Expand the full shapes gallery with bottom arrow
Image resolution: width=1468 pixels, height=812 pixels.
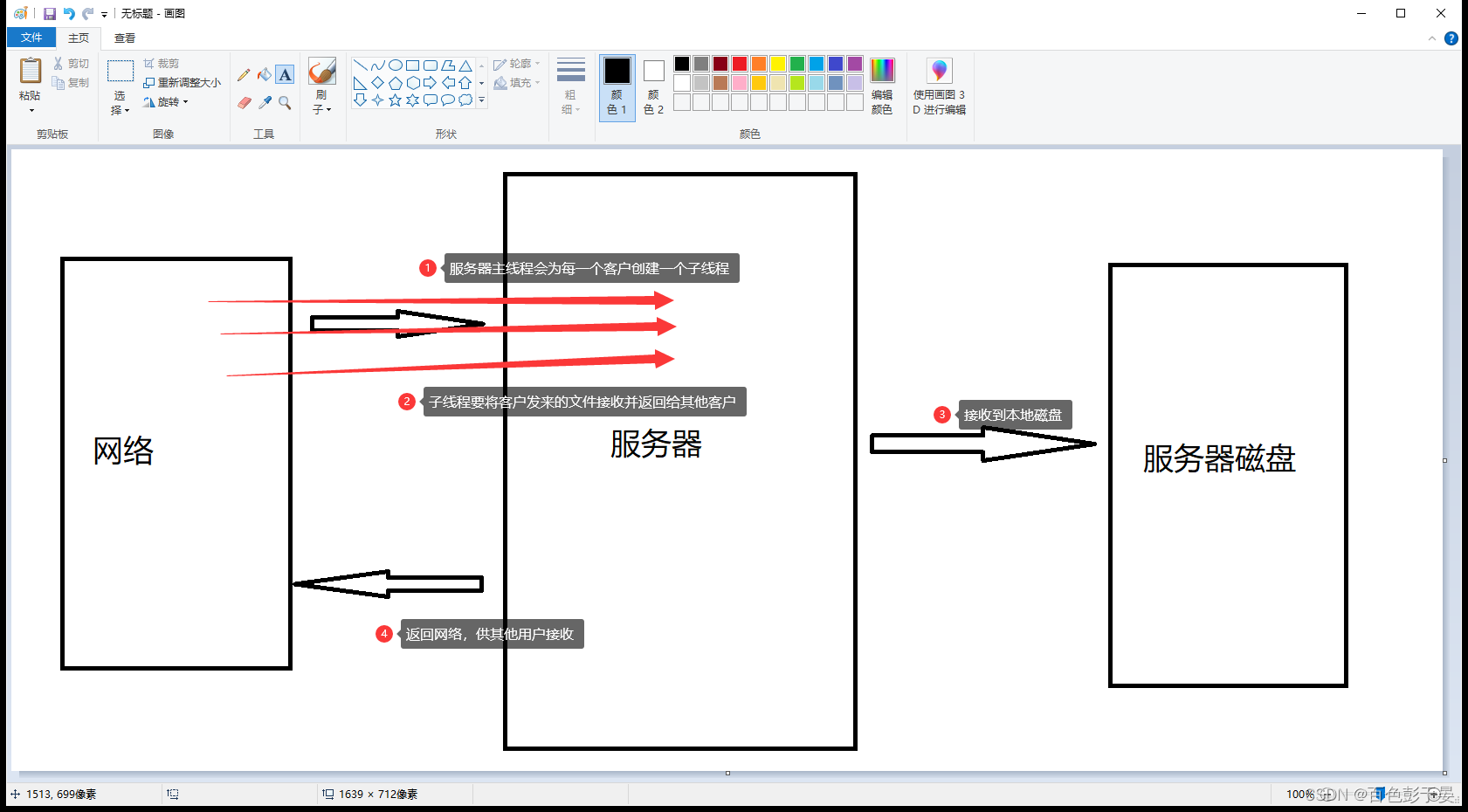(481, 100)
